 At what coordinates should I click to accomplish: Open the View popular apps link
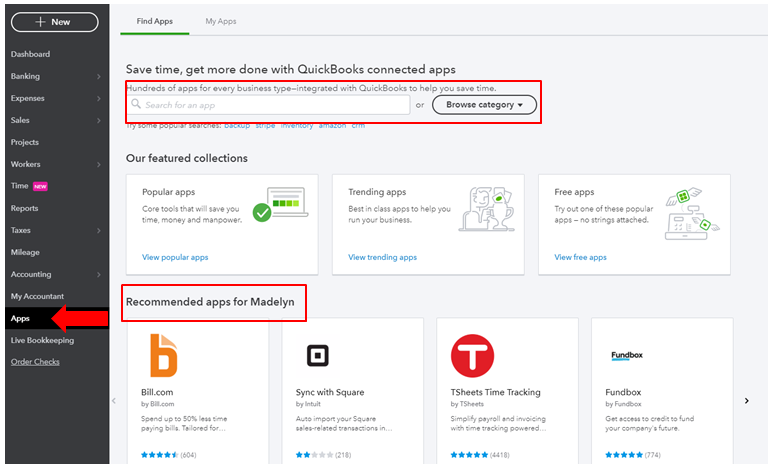175,257
